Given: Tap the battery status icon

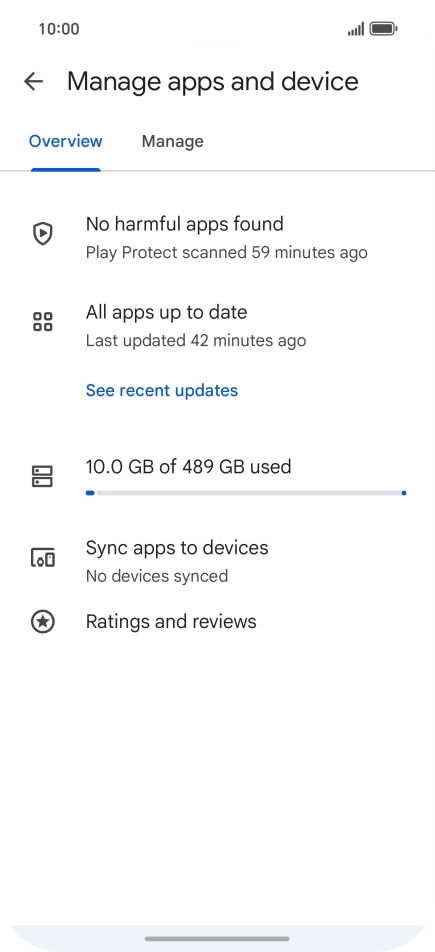Looking at the screenshot, I should 383,29.
